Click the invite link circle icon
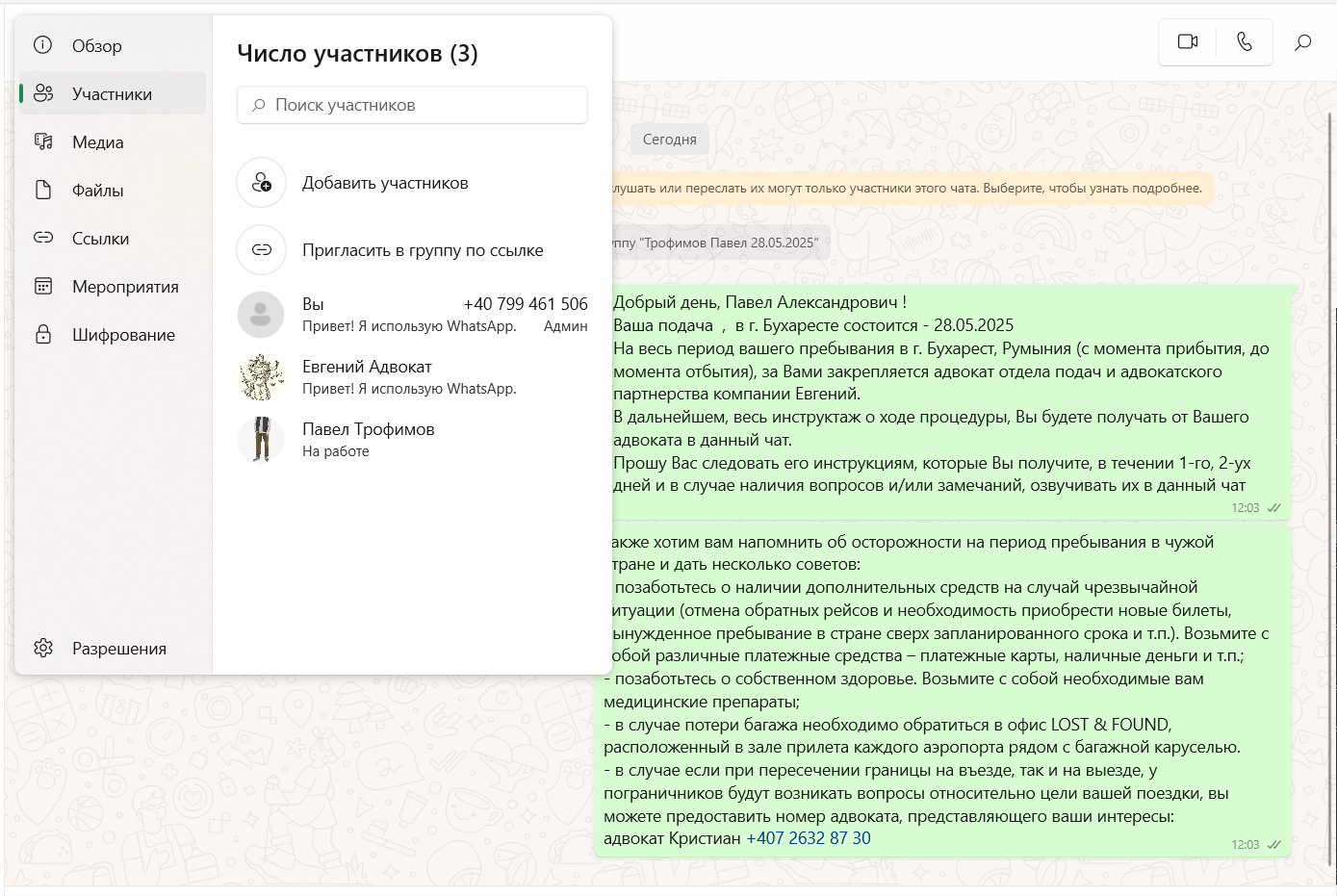Viewport: 1337px width, 896px height. tap(262, 250)
